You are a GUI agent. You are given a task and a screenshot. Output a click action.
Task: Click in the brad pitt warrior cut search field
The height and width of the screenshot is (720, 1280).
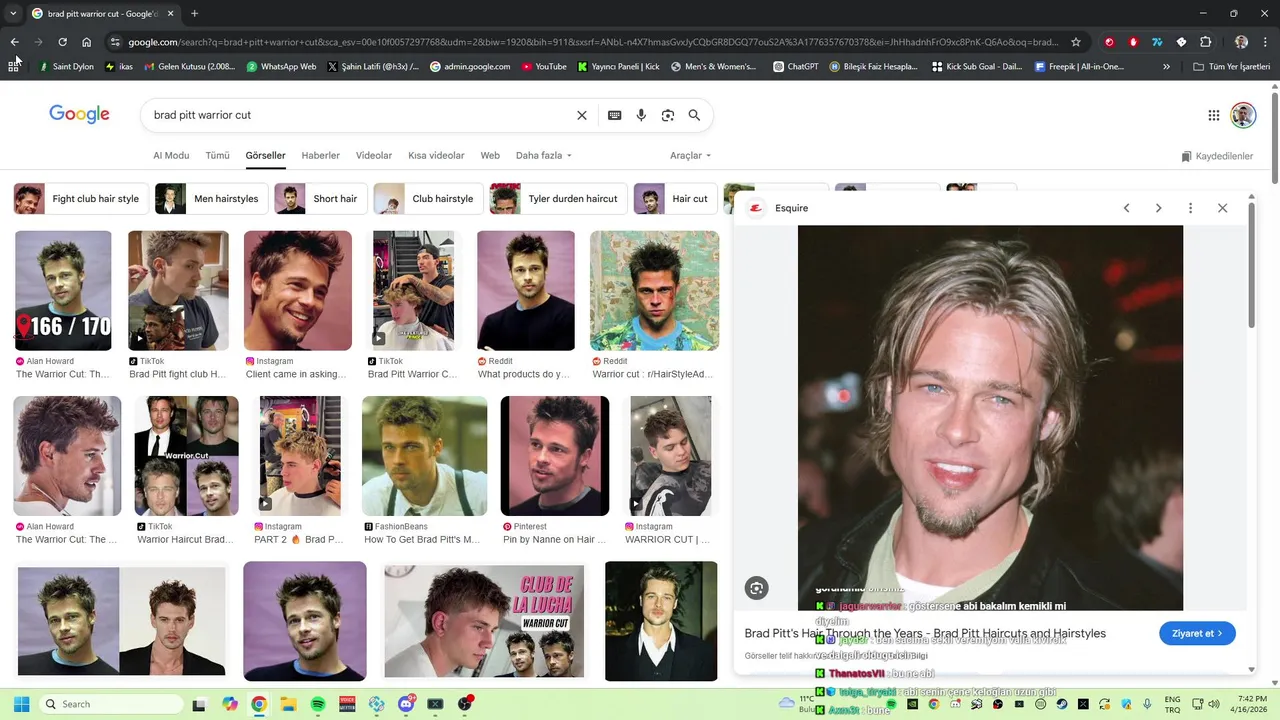pyautogui.click(x=360, y=115)
